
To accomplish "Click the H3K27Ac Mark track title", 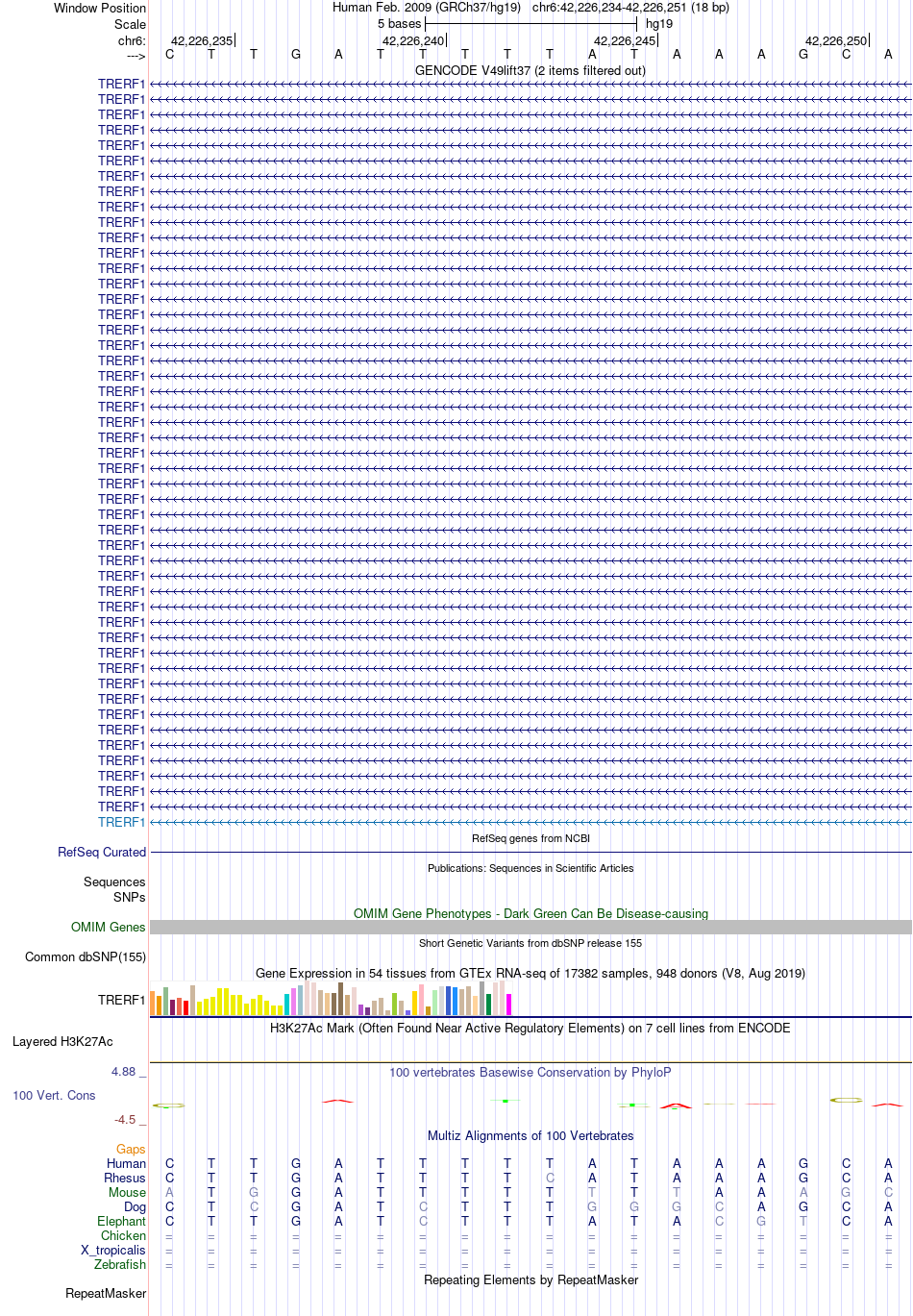I will [531, 1028].
